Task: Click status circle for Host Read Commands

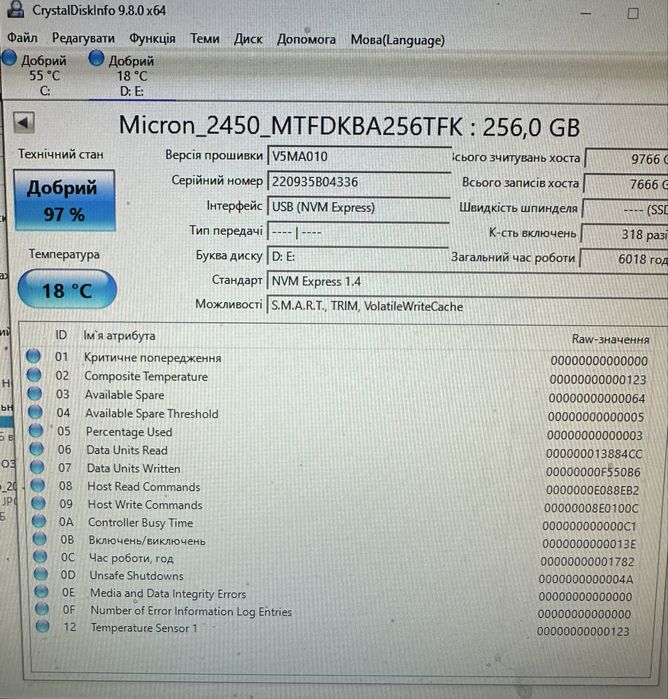Action: point(38,485)
